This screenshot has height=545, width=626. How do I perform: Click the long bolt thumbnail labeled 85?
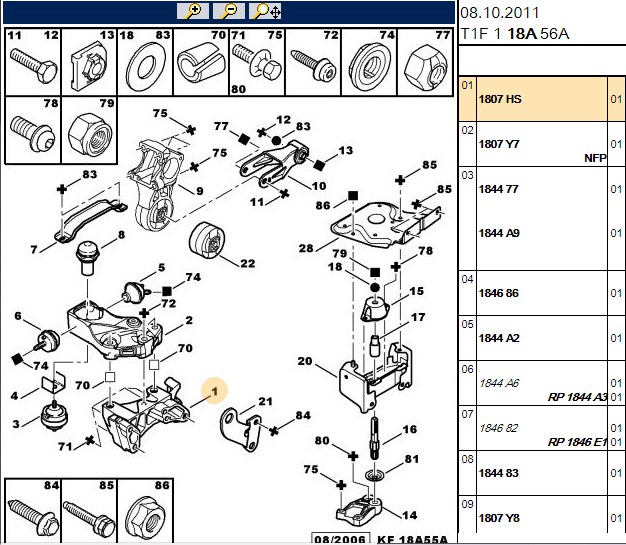coord(89,511)
